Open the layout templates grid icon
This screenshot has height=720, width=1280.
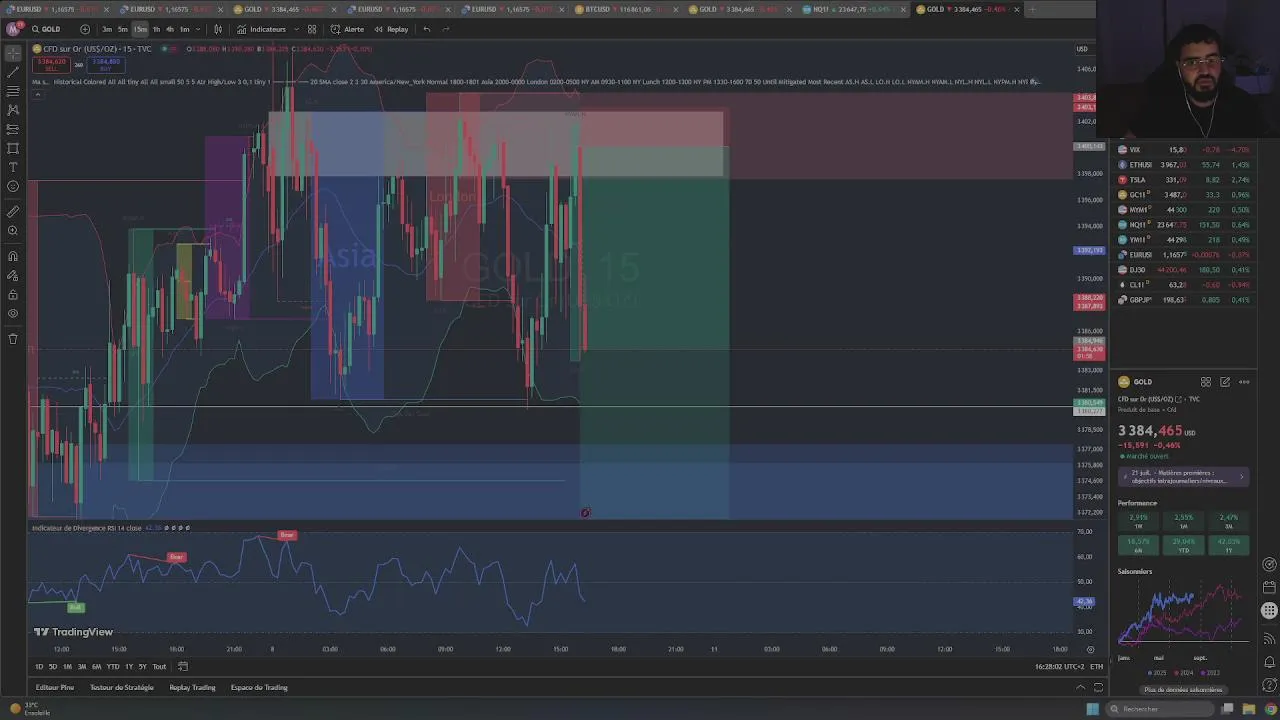pyautogui.click(x=312, y=29)
